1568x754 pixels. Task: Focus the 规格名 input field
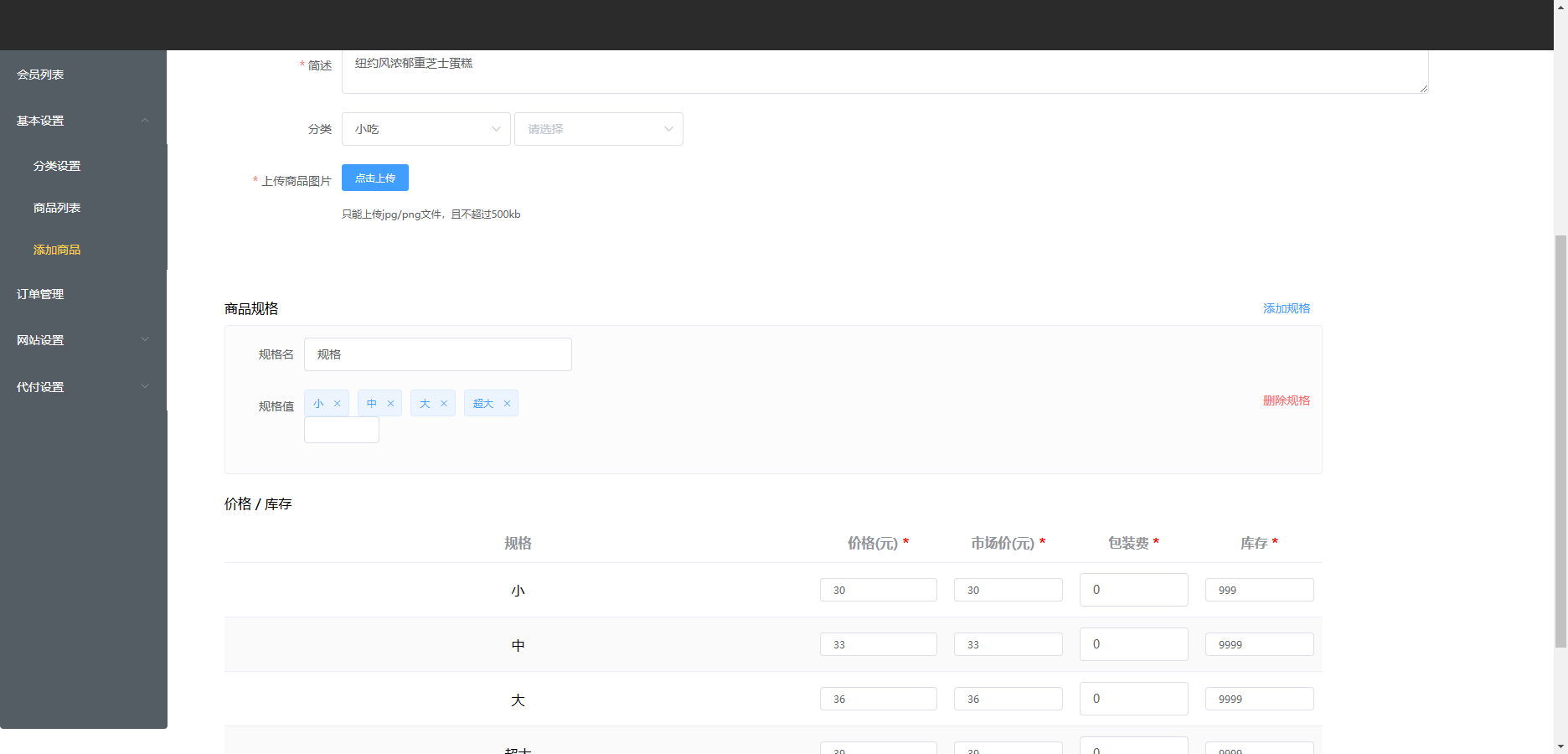tap(437, 354)
